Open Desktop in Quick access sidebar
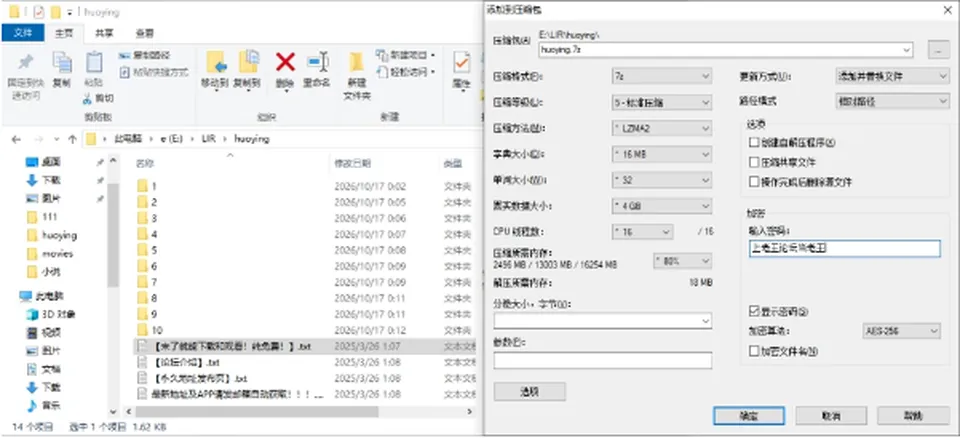Viewport: 960px width, 438px height. coord(50,162)
